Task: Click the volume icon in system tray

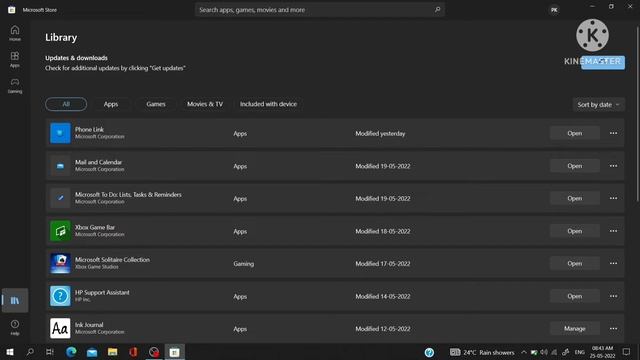Action: pos(544,352)
